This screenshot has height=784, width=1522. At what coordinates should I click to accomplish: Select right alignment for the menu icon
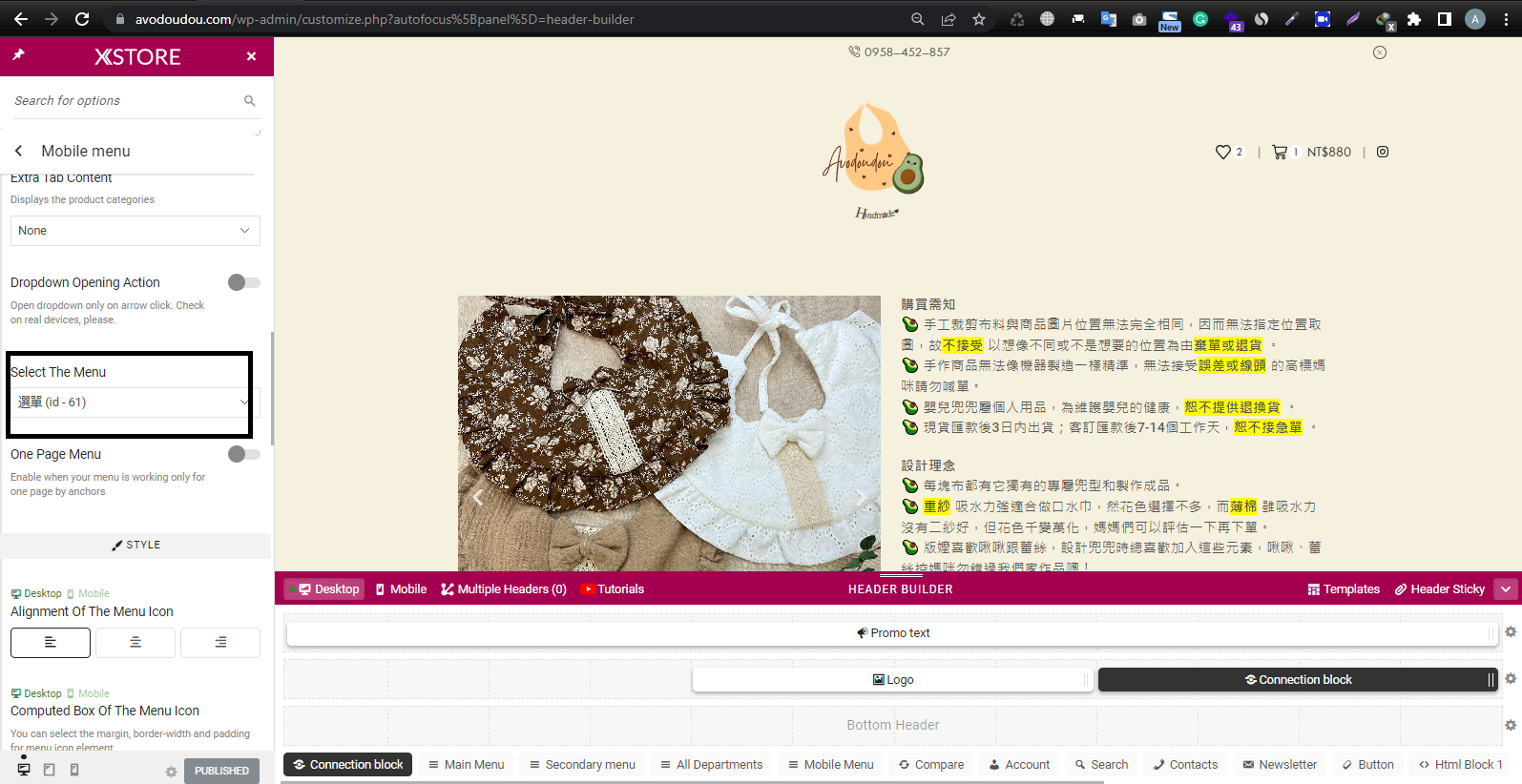pyautogui.click(x=220, y=643)
